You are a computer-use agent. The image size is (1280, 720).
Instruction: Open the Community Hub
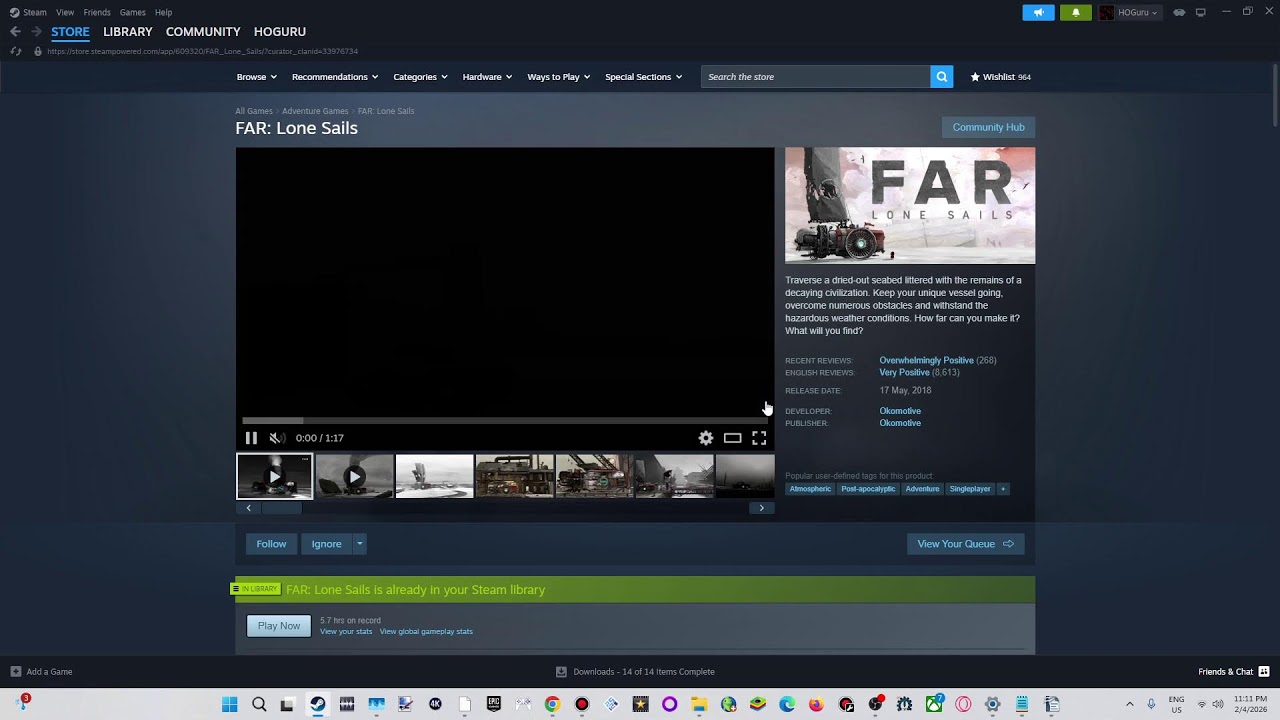click(988, 127)
